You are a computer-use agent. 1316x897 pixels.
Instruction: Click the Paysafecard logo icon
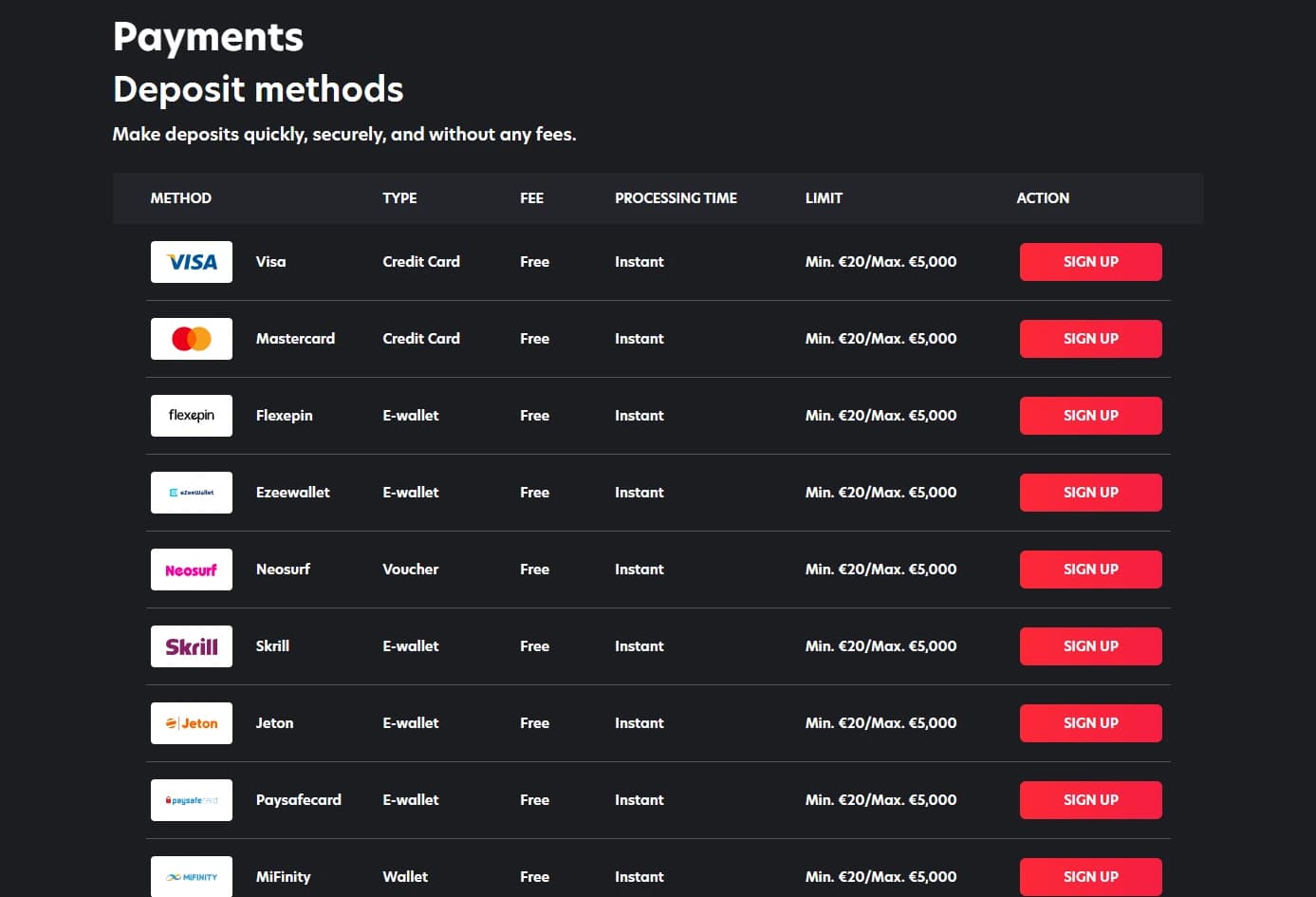click(x=192, y=800)
